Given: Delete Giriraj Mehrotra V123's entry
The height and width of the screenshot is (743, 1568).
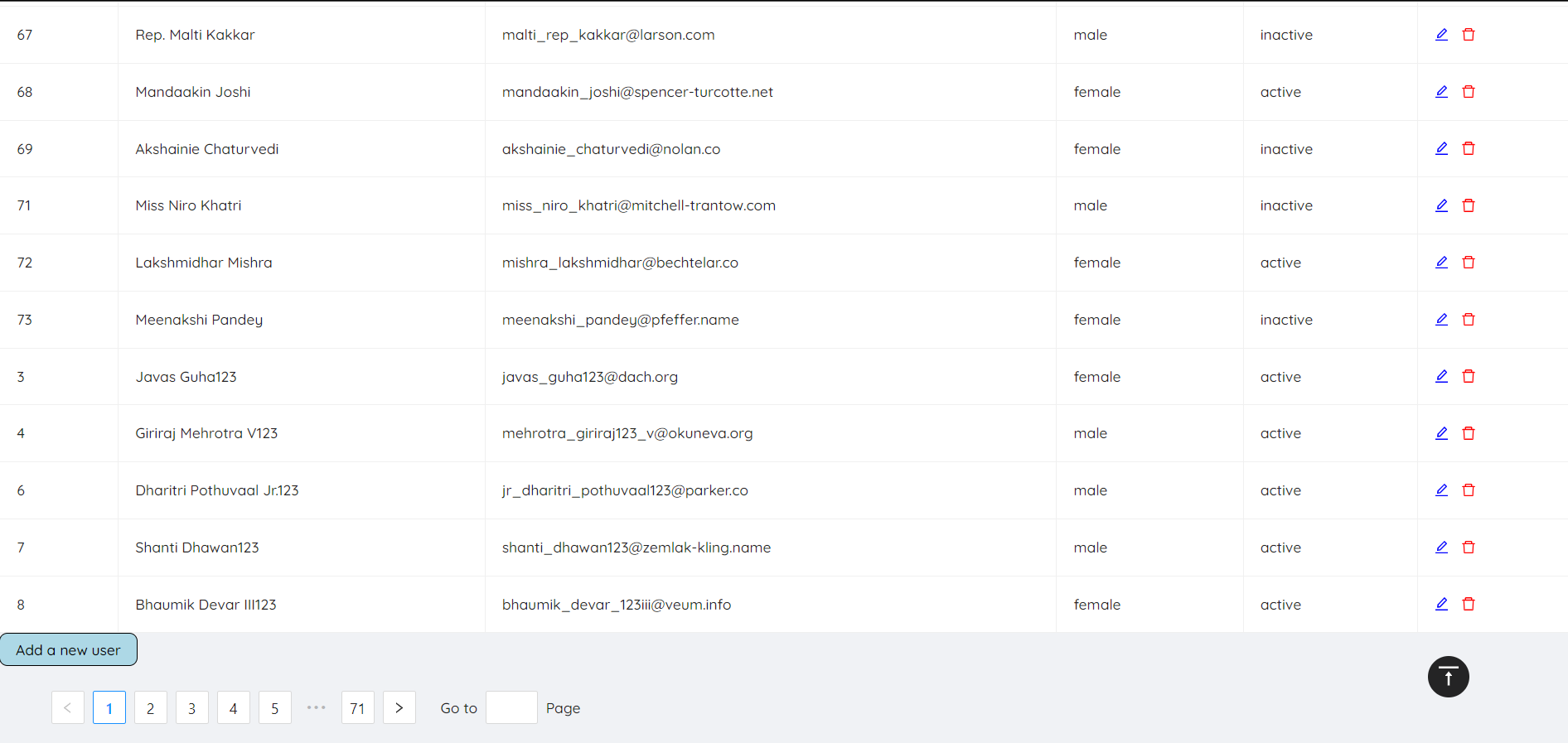Looking at the screenshot, I should click(1469, 433).
